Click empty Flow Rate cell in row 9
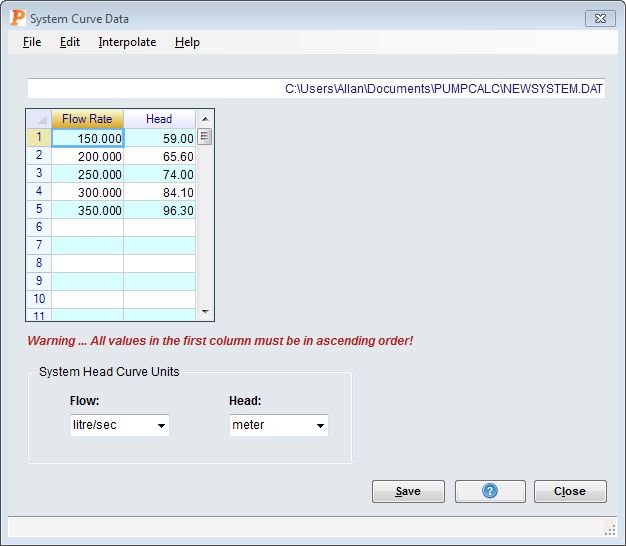The height and width of the screenshot is (546, 626). click(x=88, y=282)
